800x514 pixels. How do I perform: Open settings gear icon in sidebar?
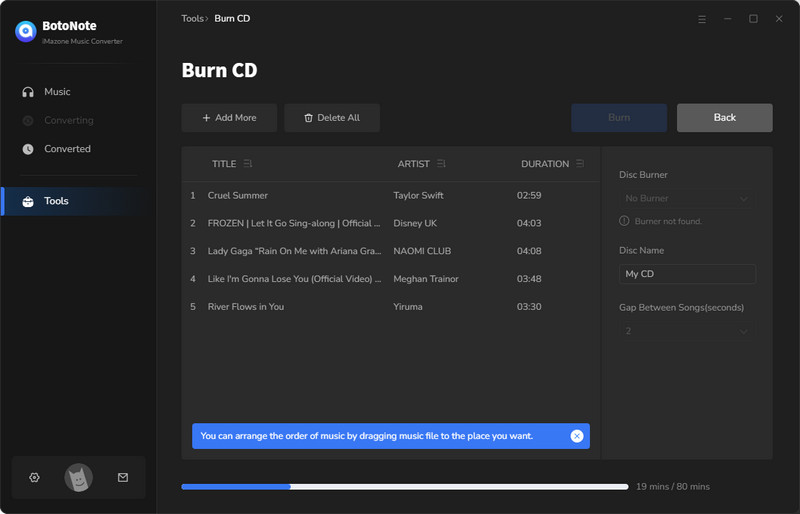[x=34, y=477]
